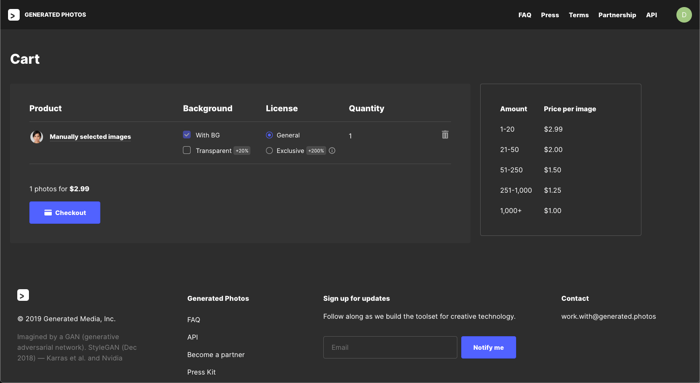Open the user avatar D menu

(683, 15)
